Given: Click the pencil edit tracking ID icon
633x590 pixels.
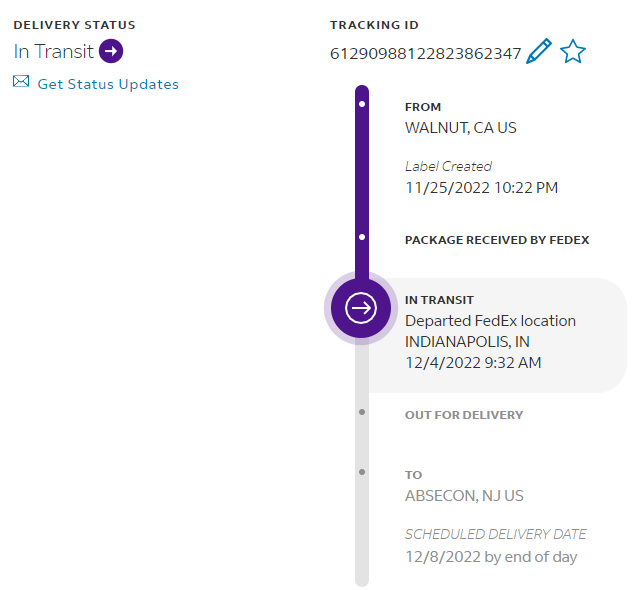Looking at the screenshot, I should [x=539, y=52].
